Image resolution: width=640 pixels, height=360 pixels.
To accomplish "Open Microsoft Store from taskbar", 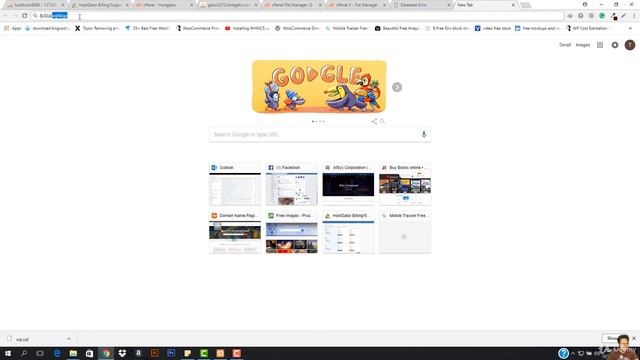I will coord(89,353).
